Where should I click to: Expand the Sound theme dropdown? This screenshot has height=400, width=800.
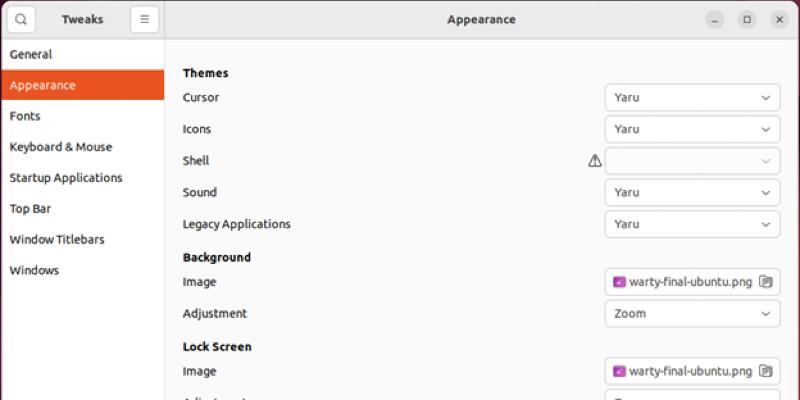[x=692, y=192]
